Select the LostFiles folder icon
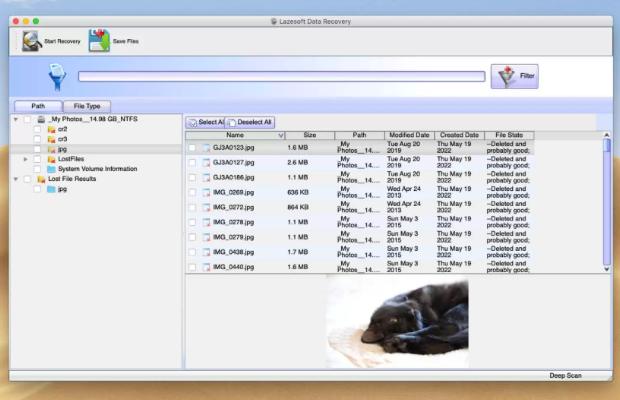 point(51,159)
